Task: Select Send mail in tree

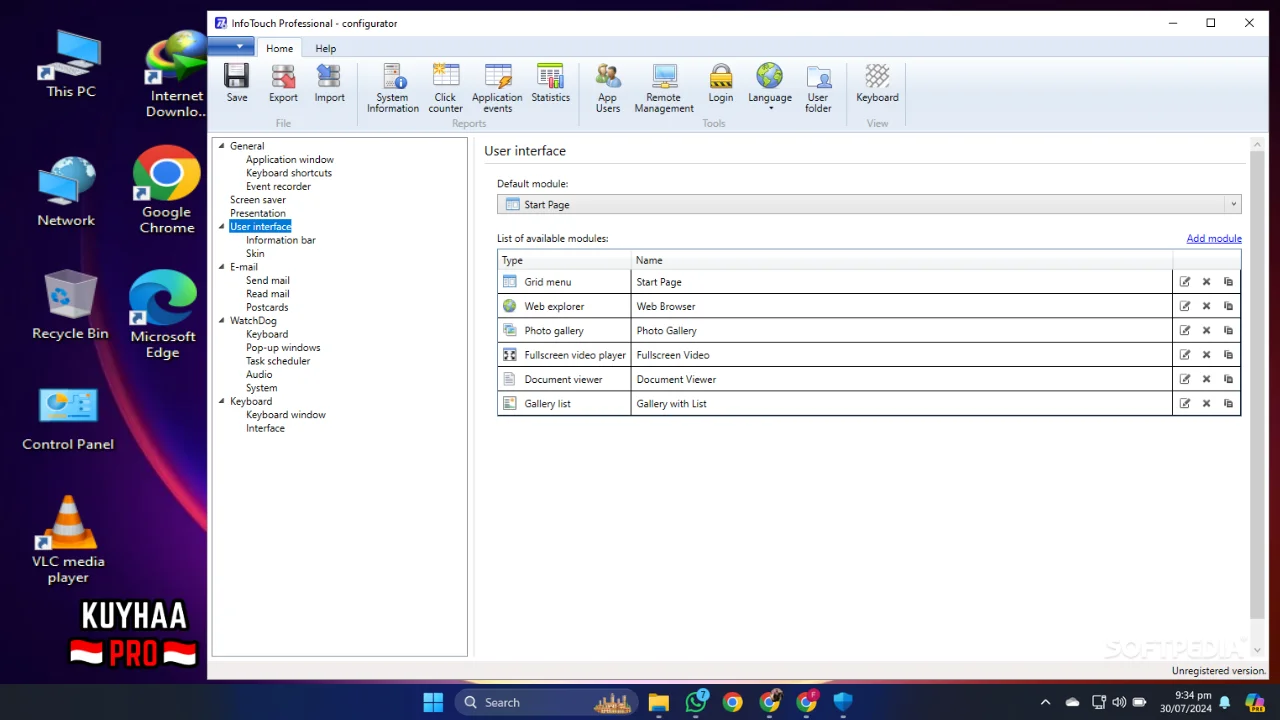Action: 268,281
